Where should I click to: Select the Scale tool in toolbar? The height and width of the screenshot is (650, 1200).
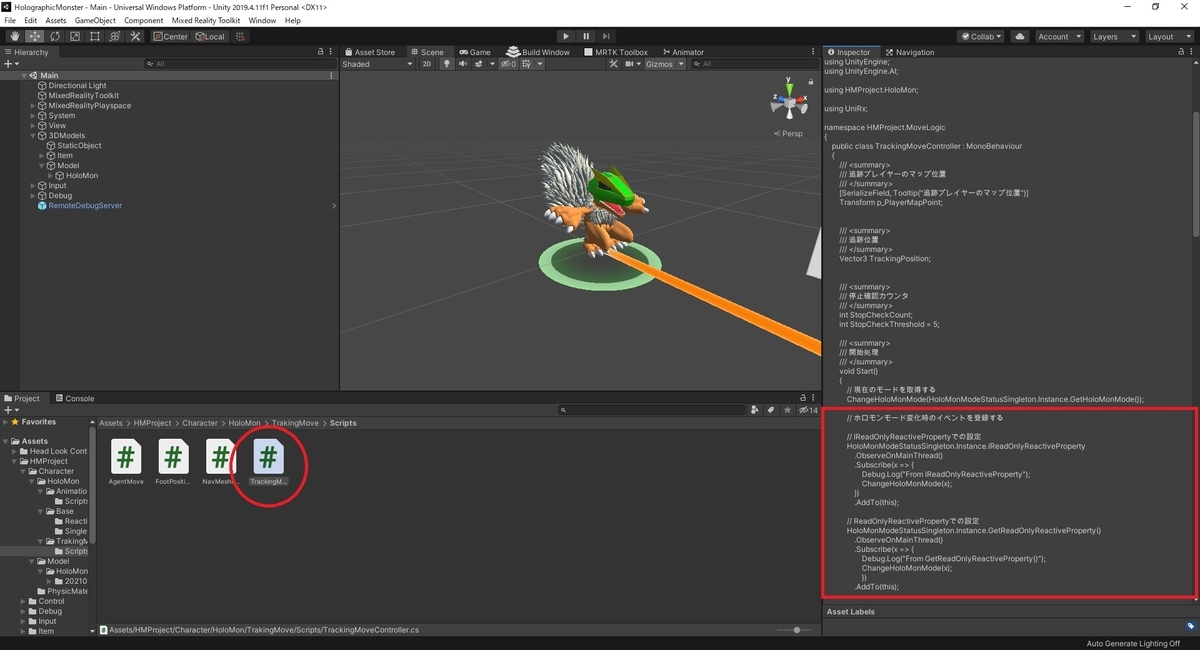74,36
